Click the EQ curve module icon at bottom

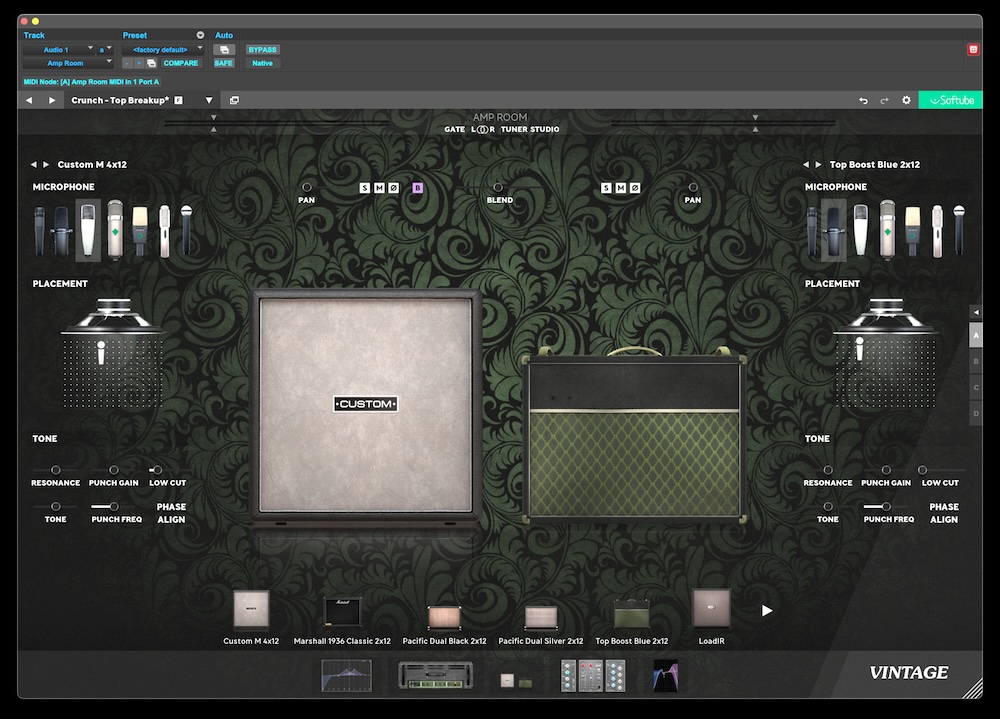[345, 676]
